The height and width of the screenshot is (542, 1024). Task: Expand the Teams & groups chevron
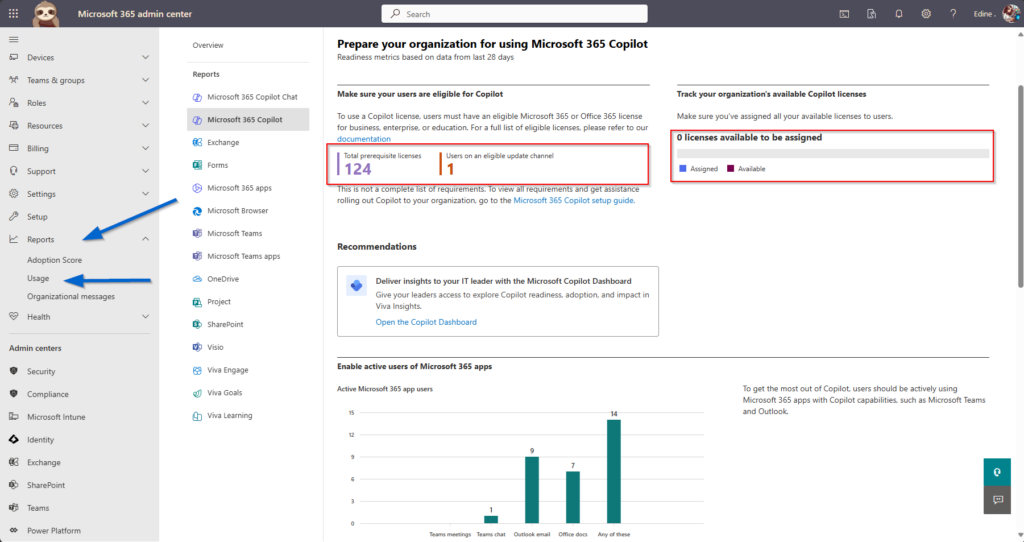(146, 80)
